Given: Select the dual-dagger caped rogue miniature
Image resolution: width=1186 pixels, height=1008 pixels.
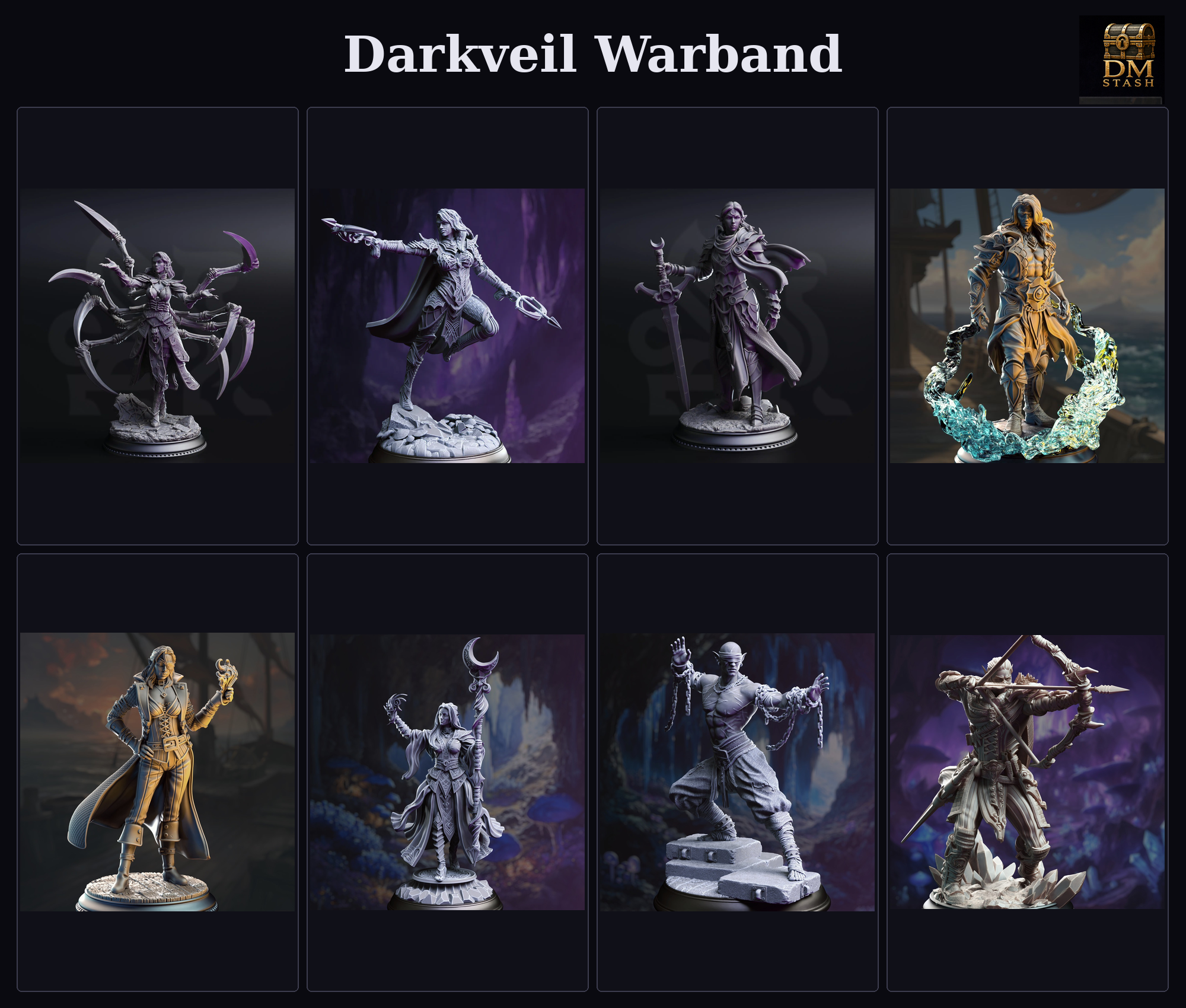Looking at the screenshot, I should tap(448, 326).
